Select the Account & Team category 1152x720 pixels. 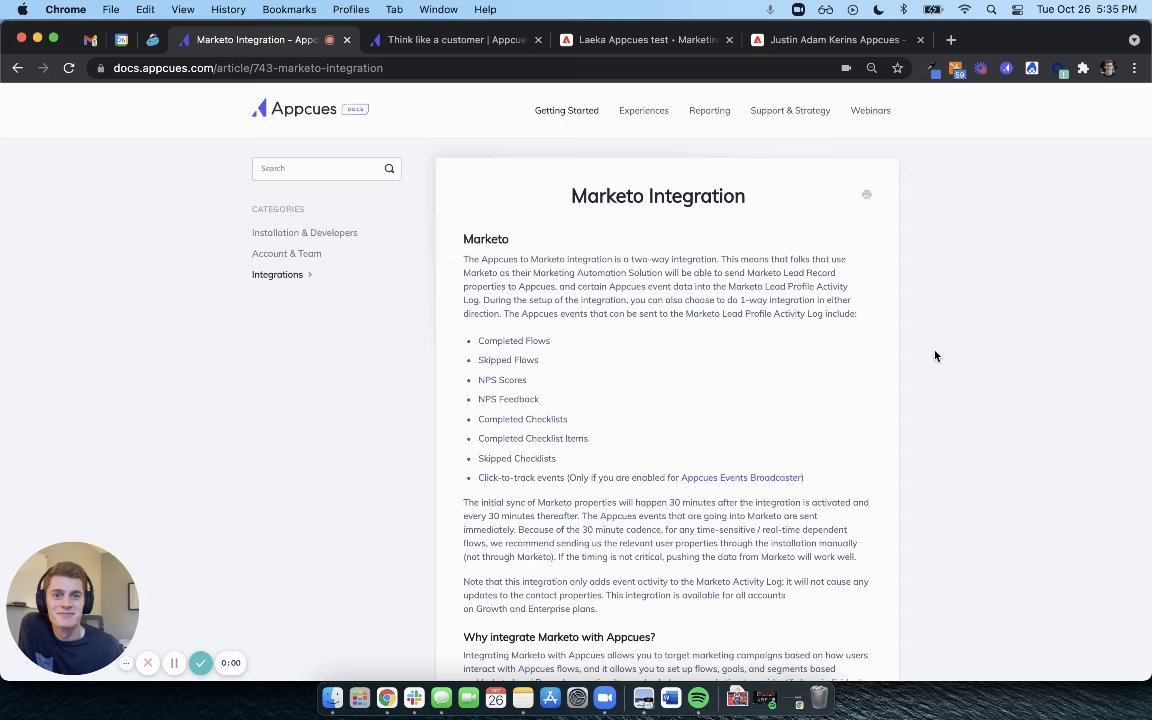click(x=287, y=253)
